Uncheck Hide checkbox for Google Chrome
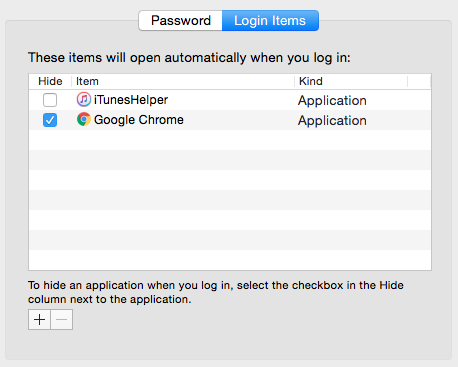The width and height of the screenshot is (458, 367). 50,120
